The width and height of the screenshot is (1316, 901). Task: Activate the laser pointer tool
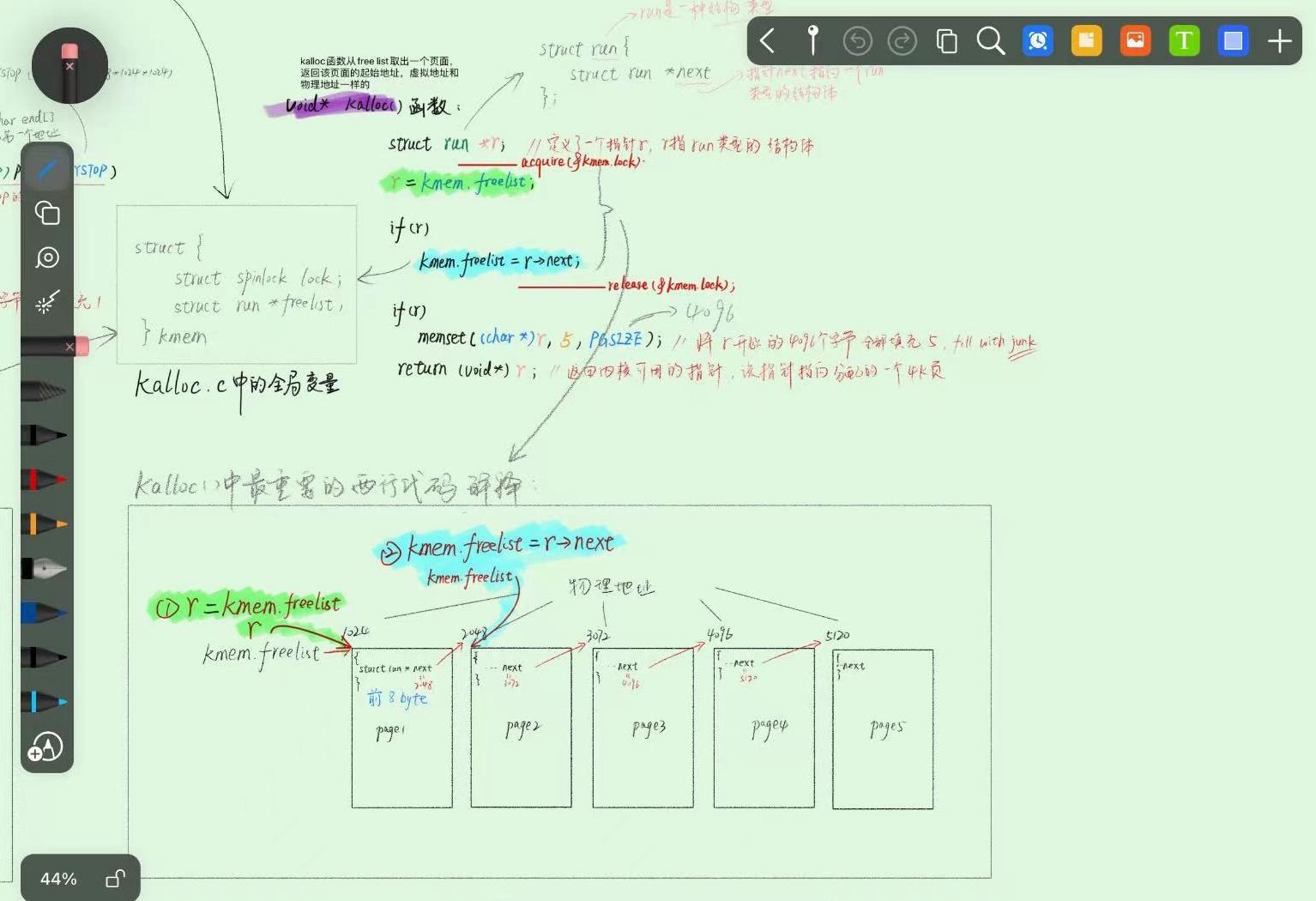[47, 302]
